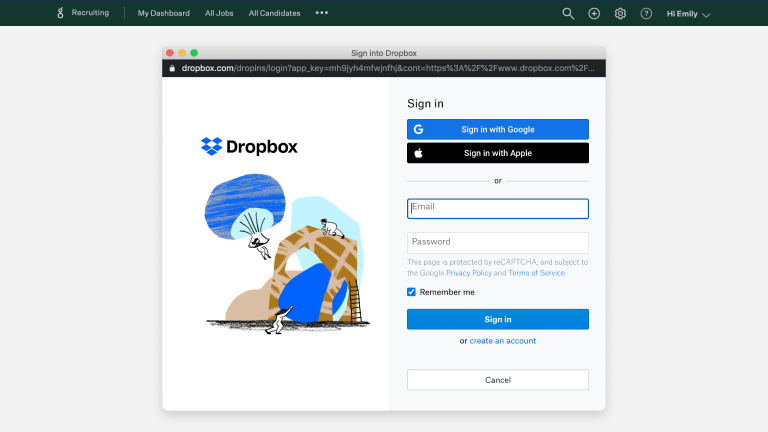Click the lock icon in address bar
Viewport: 768px width, 432px height.
point(172,68)
